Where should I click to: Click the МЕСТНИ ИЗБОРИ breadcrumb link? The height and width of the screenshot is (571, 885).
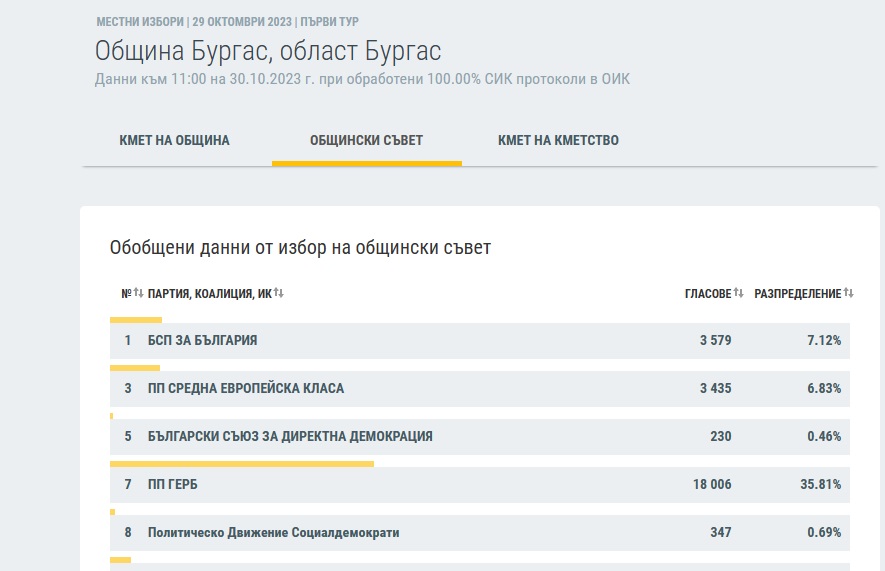coord(139,22)
